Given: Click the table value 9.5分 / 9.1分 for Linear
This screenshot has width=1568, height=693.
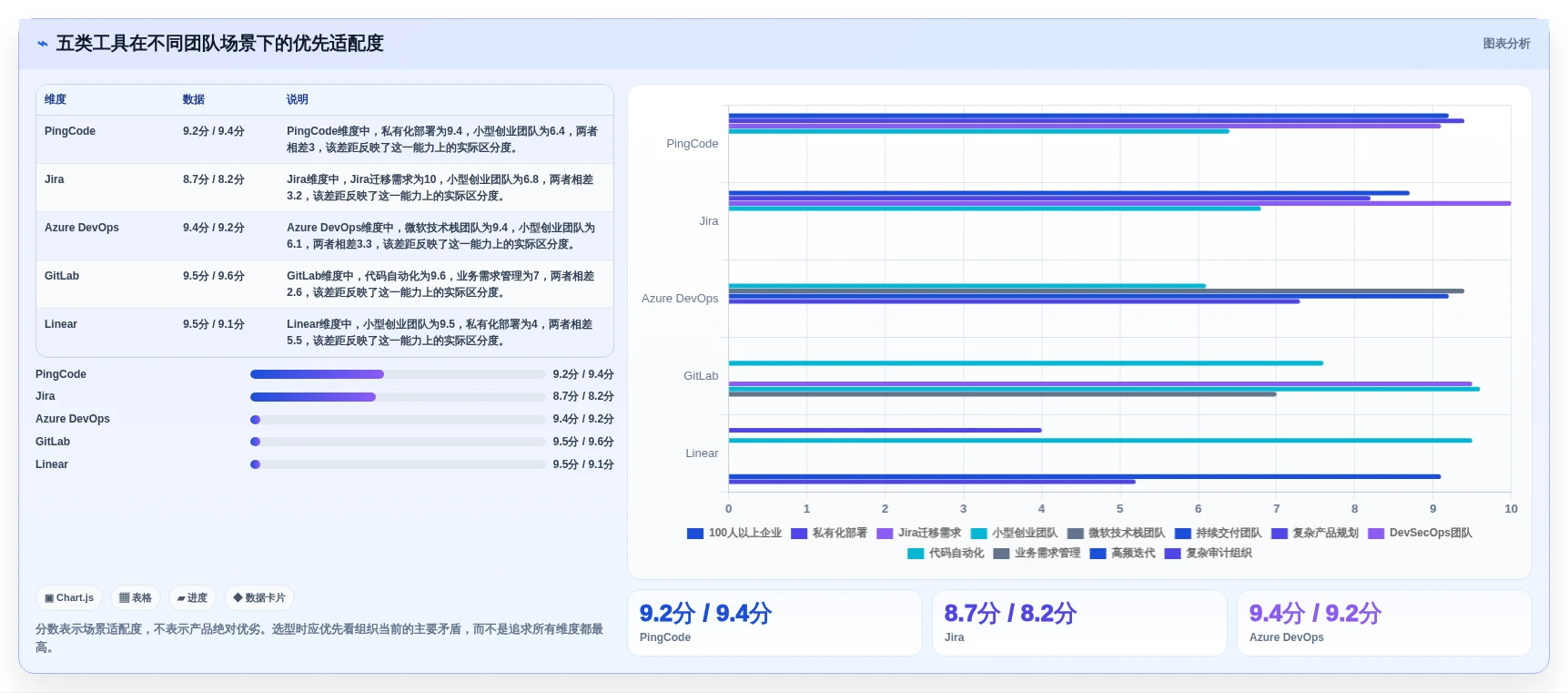Looking at the screenshot, I should (x=214, y=324).
